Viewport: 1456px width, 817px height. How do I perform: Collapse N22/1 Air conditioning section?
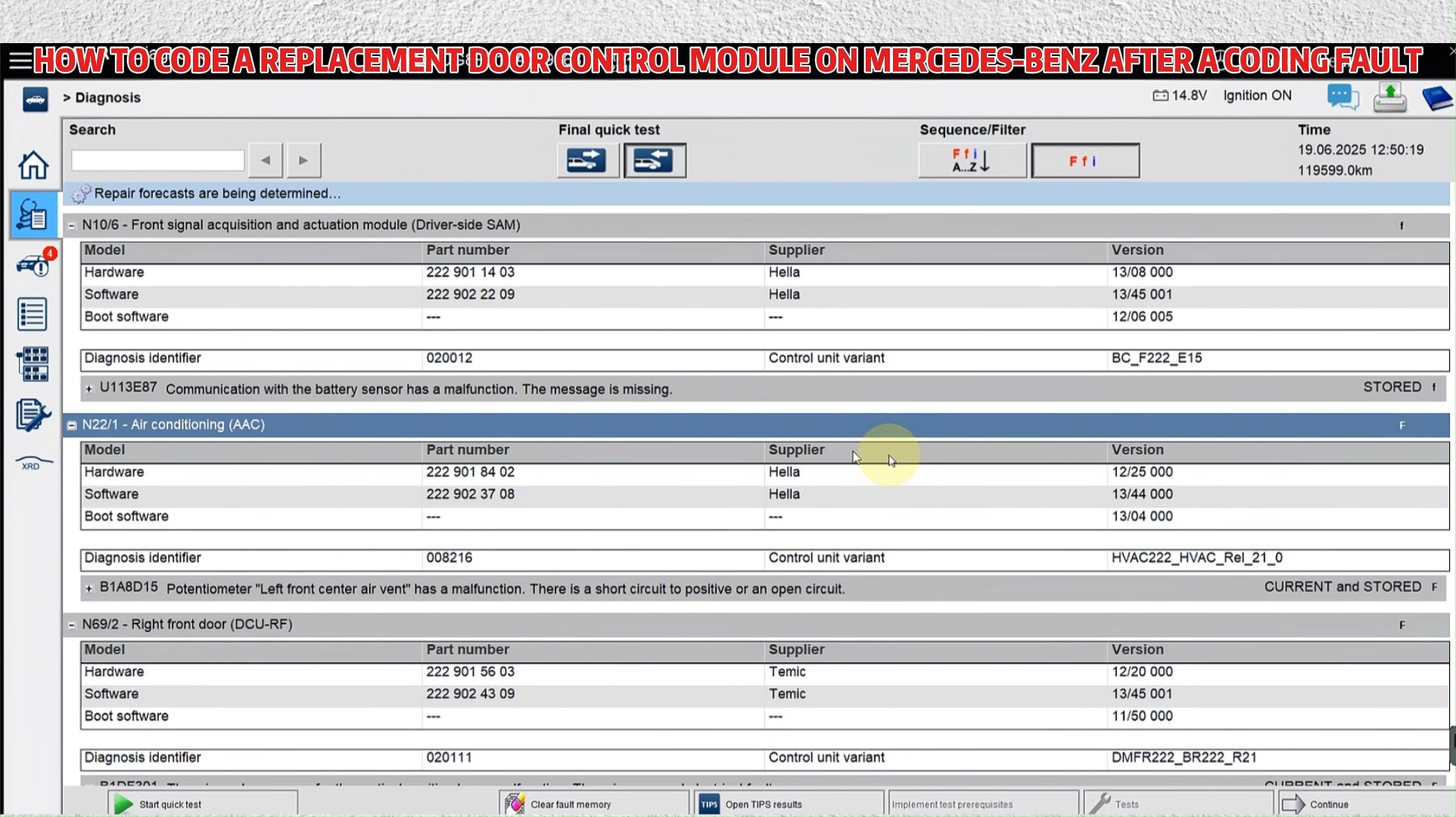[x=72, y=425]
